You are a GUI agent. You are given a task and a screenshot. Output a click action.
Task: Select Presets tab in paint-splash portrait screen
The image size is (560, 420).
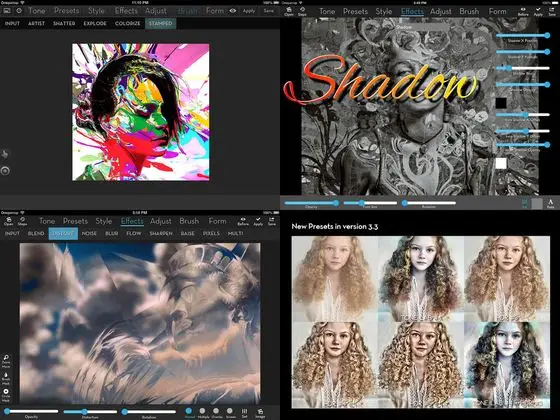coord(67,11)
